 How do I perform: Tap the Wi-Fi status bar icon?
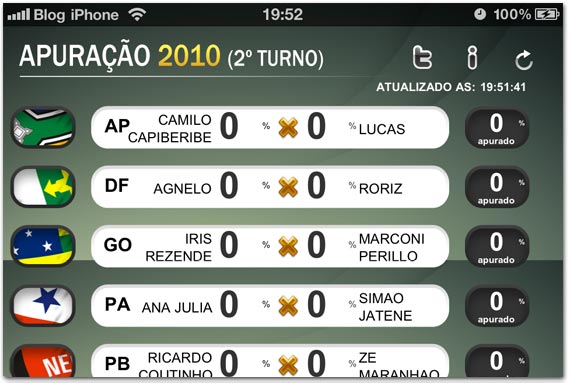click(x=137, y=15)
